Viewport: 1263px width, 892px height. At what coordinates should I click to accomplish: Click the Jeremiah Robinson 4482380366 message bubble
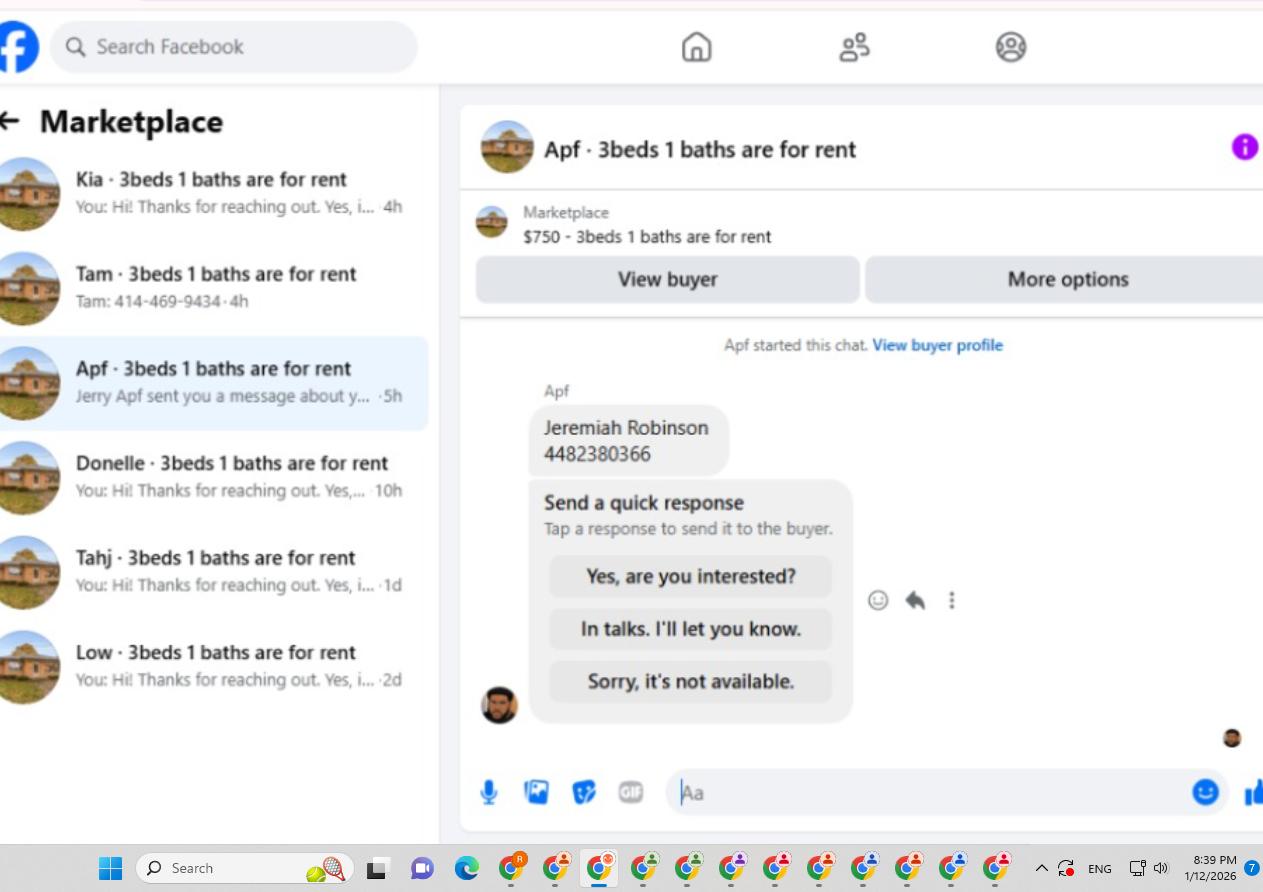tap(628, 440)
